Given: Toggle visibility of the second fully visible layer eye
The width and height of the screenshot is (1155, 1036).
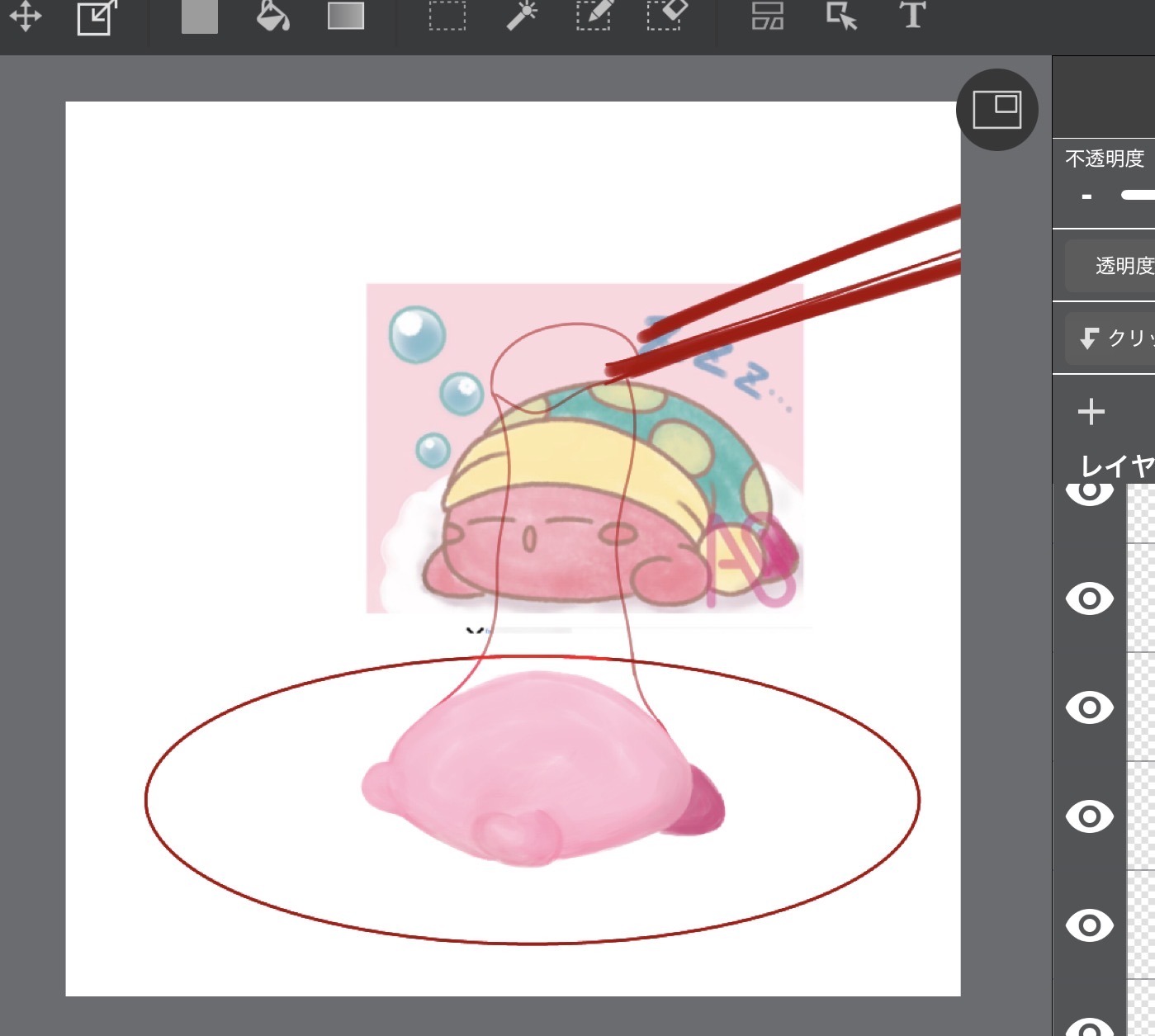Looking at the screenshot, I should [x=1090, y=707].
